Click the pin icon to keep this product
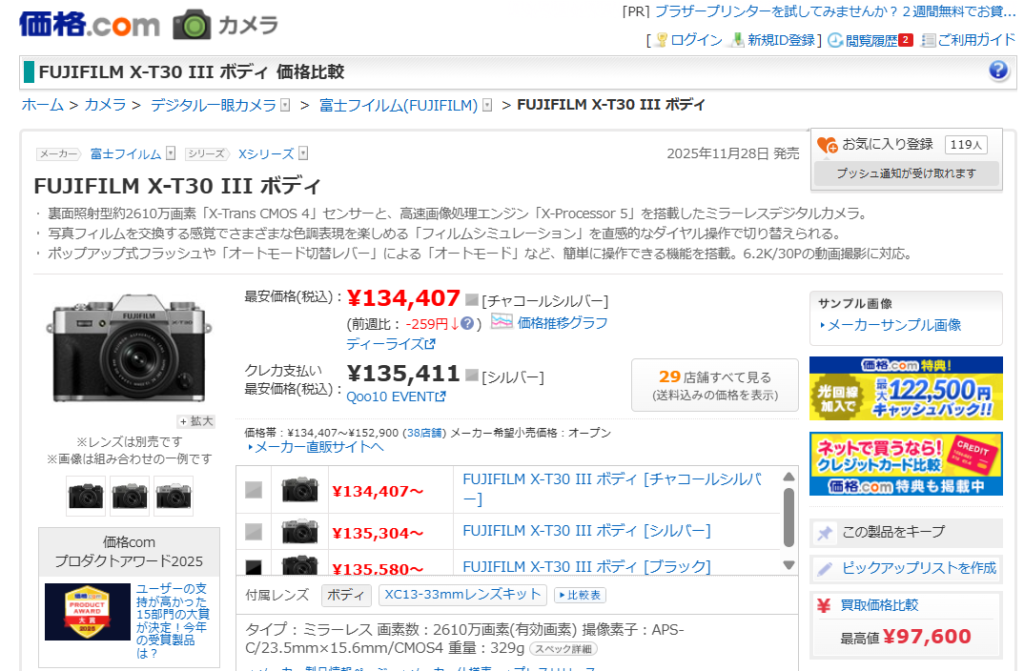The width and height of the screenshot is (1024, 671). tap(825, 533)
